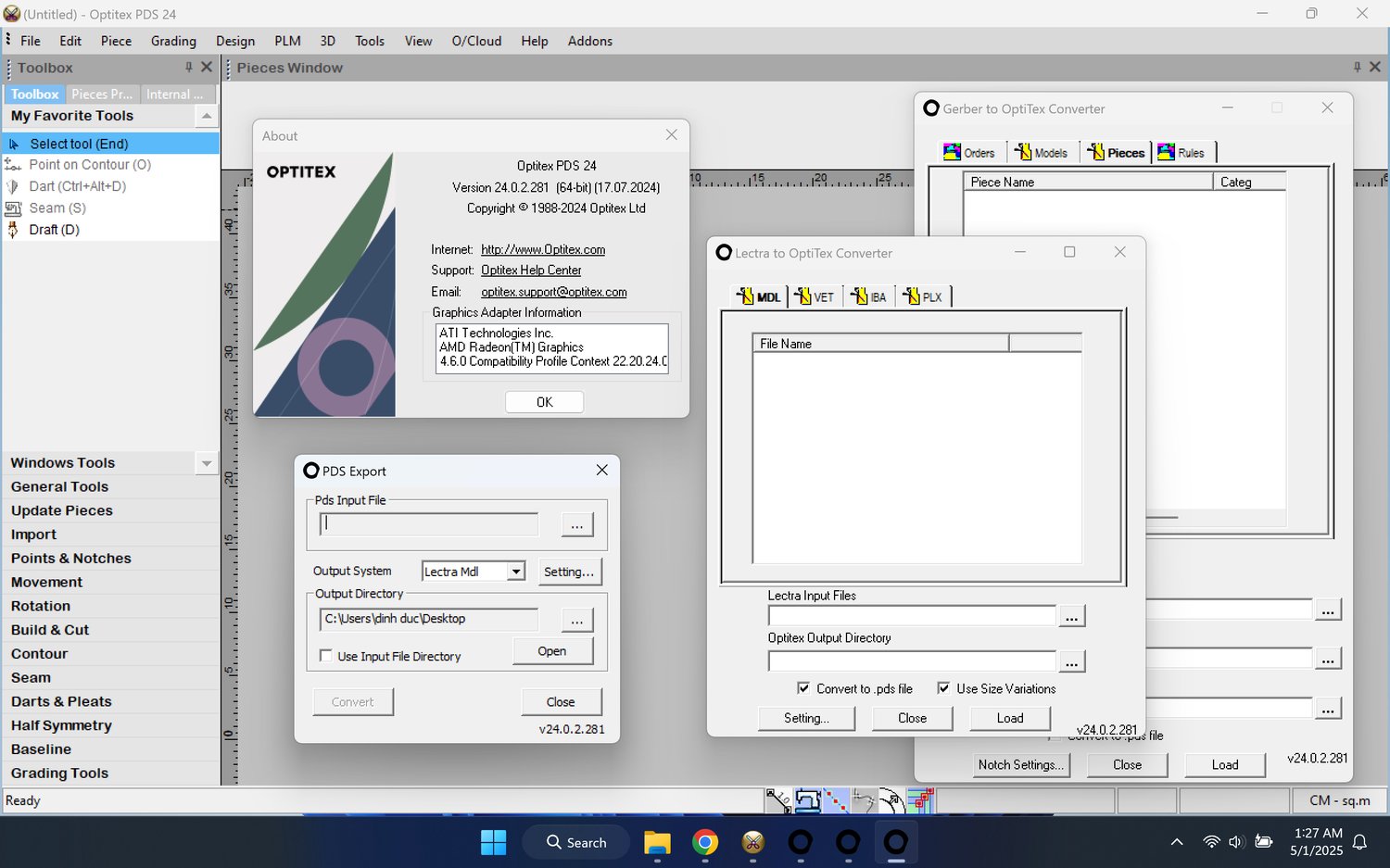The image size is (1390, 868).
Task: Open File Explorer from taskbar
Action: (657, 842)
